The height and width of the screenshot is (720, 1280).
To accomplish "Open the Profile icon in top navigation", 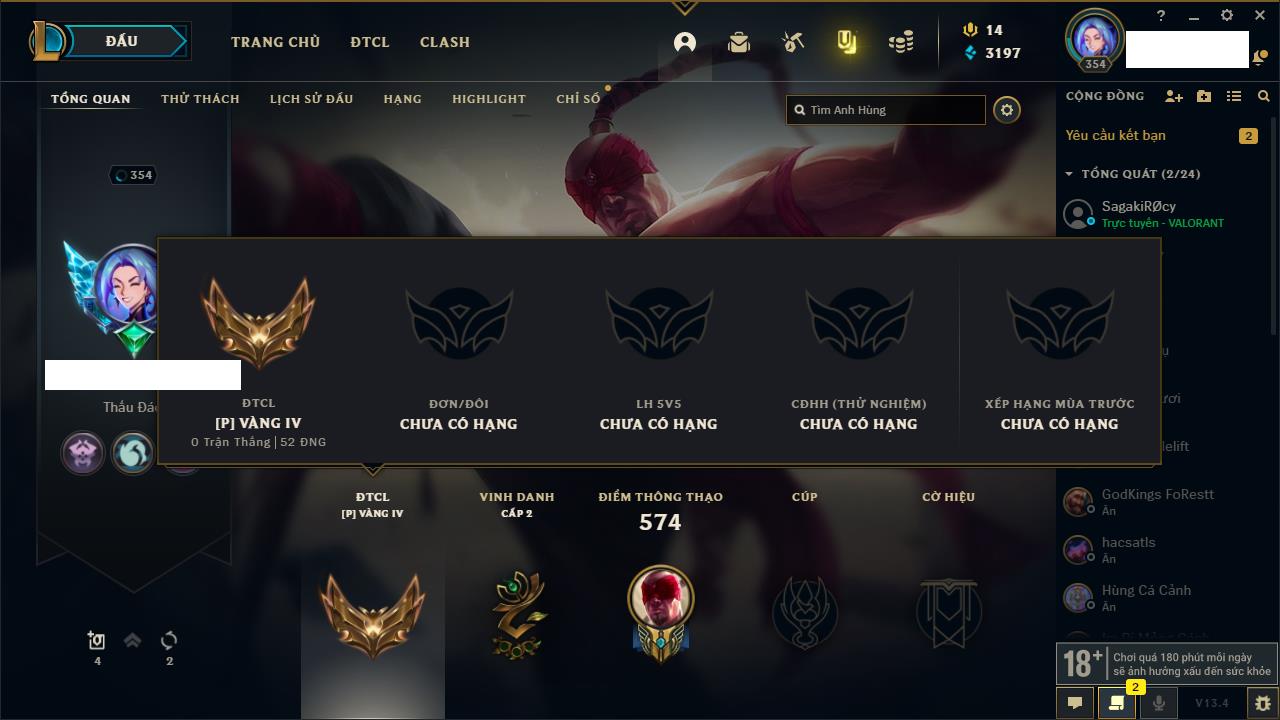I will point(685,42).
